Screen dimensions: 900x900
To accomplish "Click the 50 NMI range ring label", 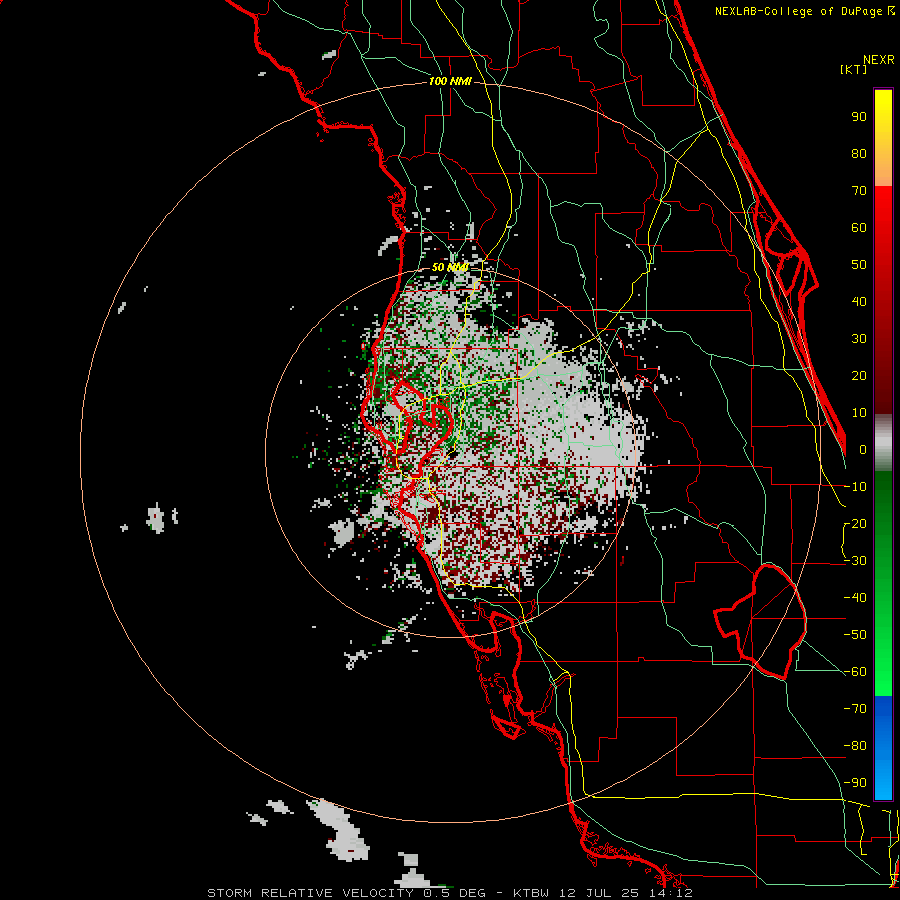I will [x=450, y=267].
